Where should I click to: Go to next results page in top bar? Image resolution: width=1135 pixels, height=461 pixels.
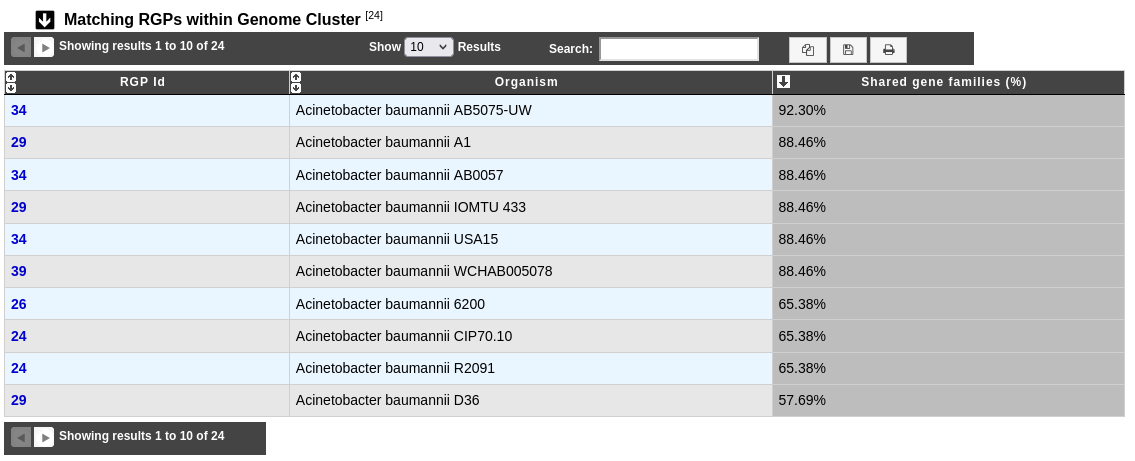coord(44,47)
